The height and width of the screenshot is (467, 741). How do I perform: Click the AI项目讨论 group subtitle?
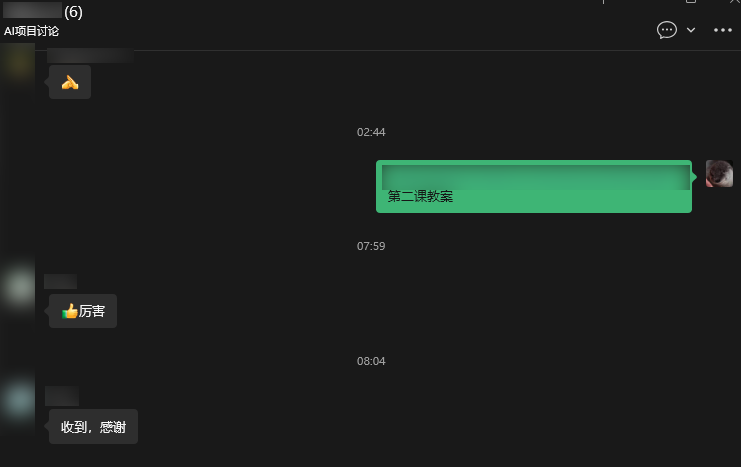31,31
